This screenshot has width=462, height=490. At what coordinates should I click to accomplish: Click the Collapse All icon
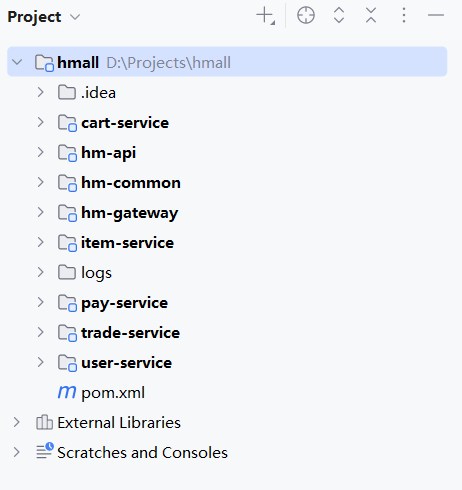[371, 15]
